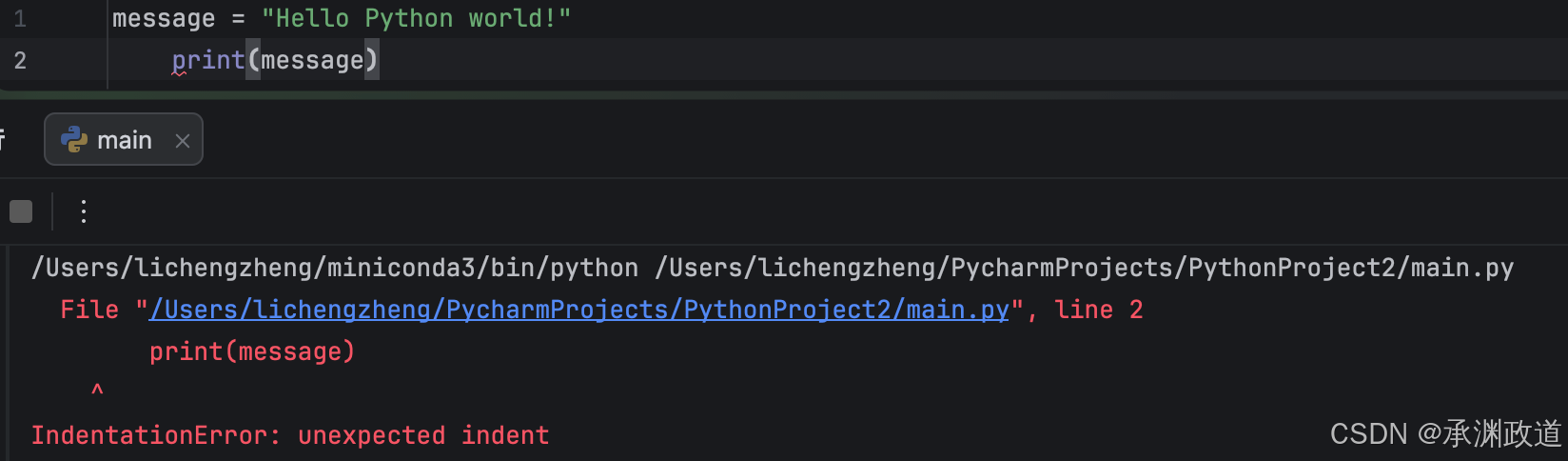
Task: Click the "line 2" text in traceback
Action: pos(1099,310)
